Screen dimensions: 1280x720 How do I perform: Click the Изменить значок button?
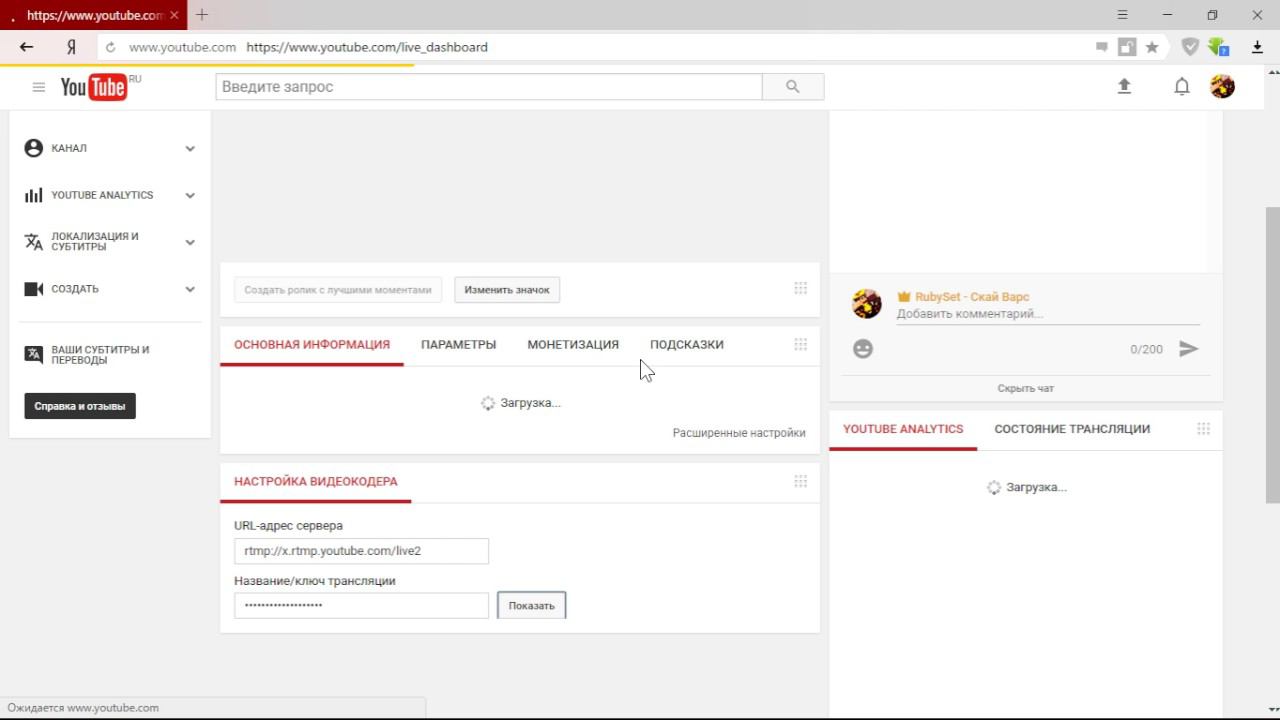point(507,290)
